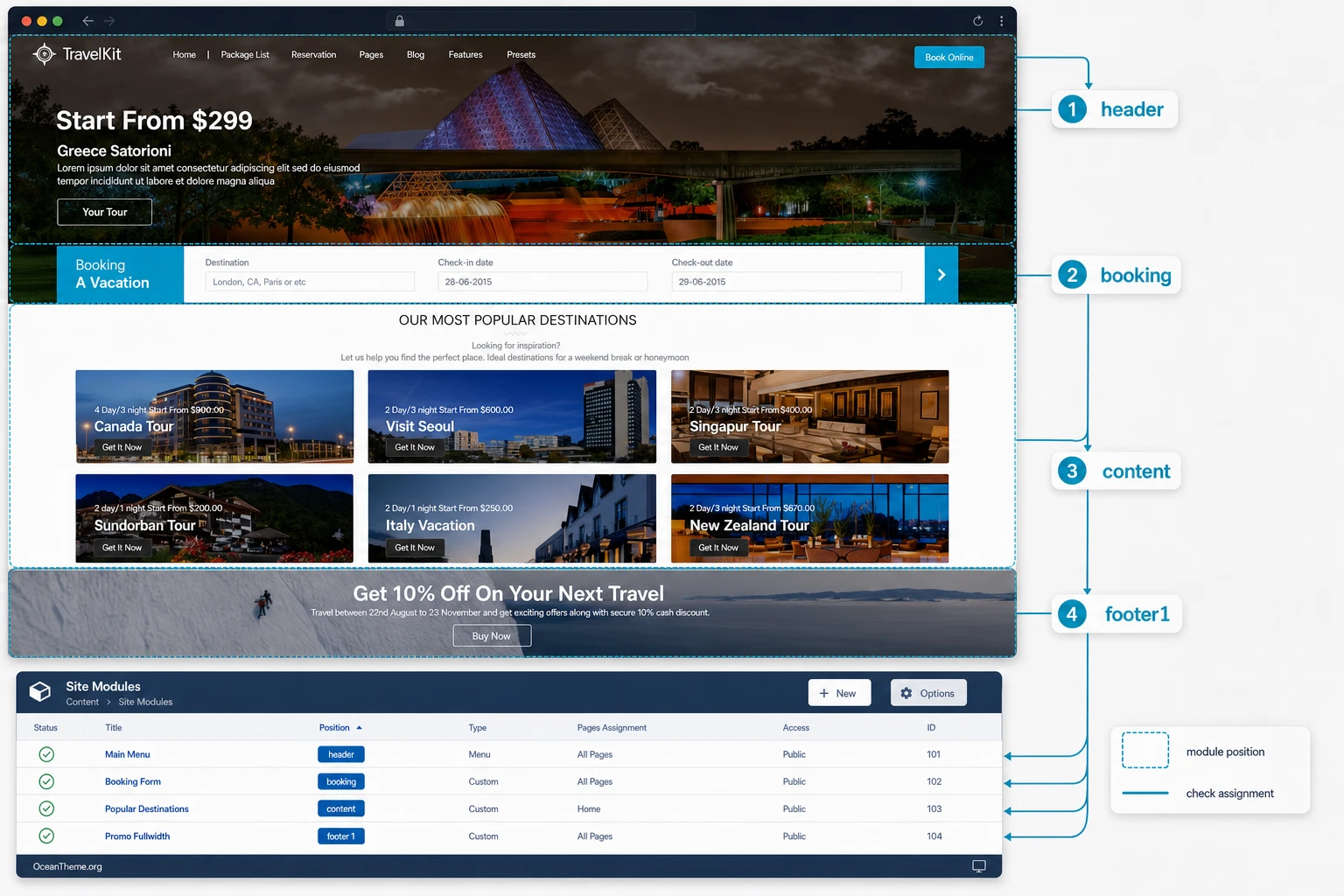Open the New Zealand Tour thumbnail
The image size is (1344, 896).
[x=809, y=518]
